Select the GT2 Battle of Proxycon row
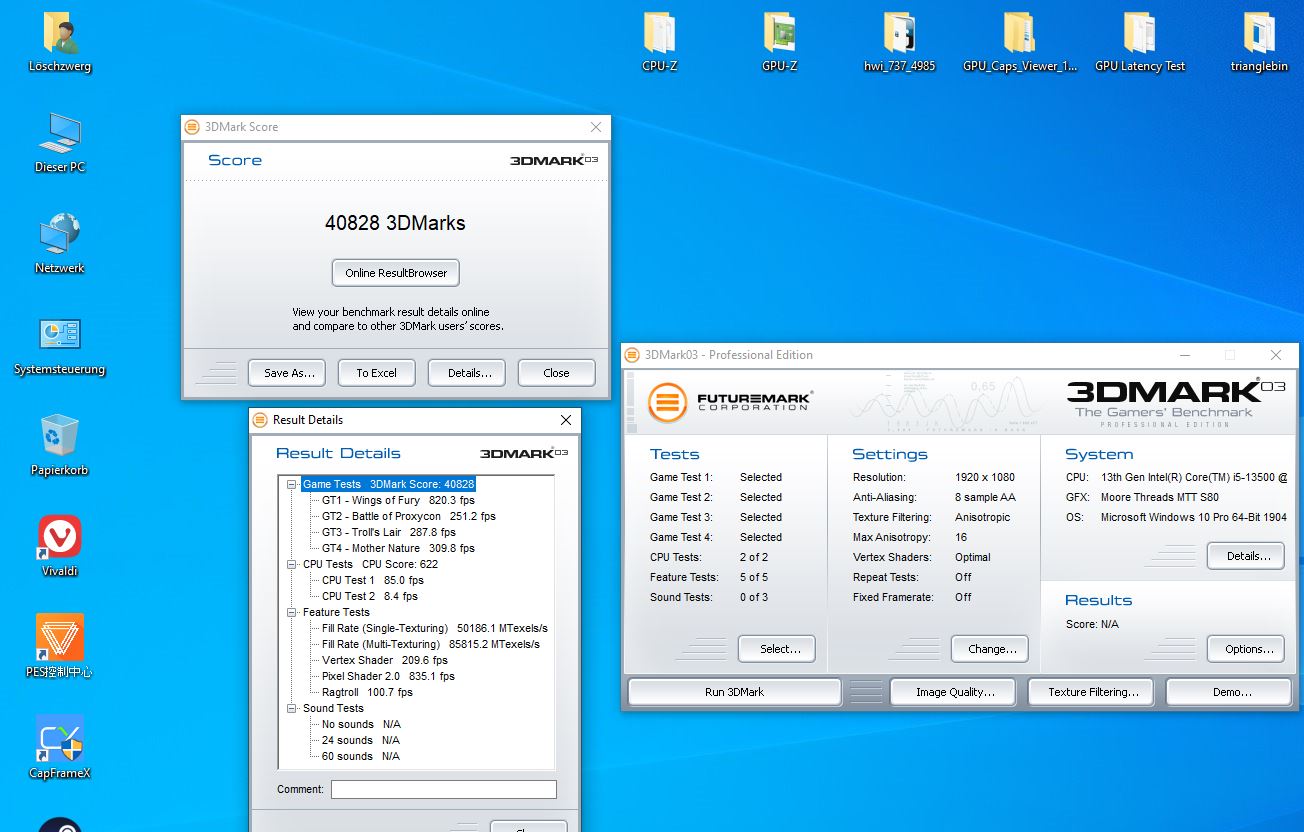The width and height of the screenshot is (1304, 832). coord(408,516)
